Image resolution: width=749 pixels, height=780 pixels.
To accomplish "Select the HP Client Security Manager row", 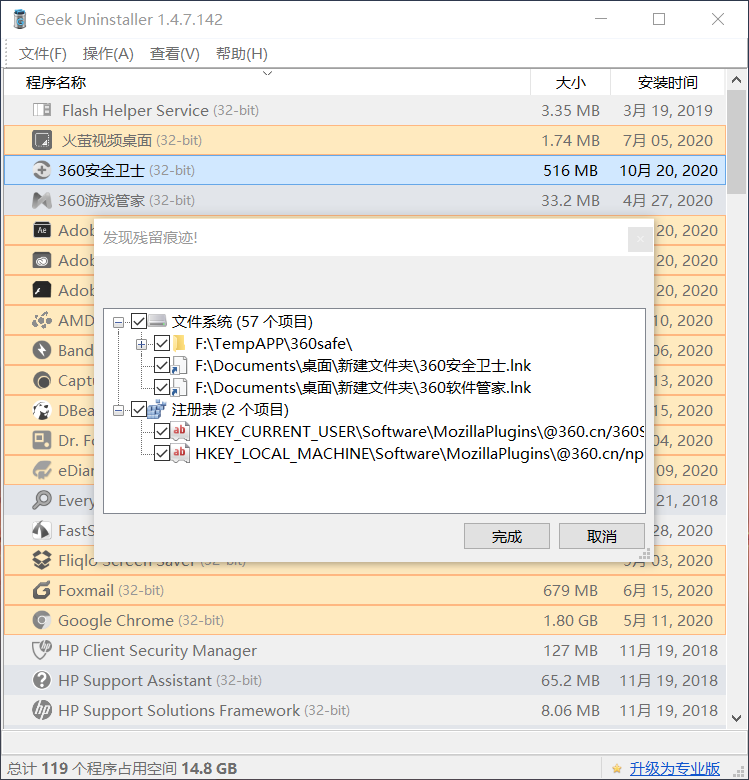I will [x=365, y=650].
